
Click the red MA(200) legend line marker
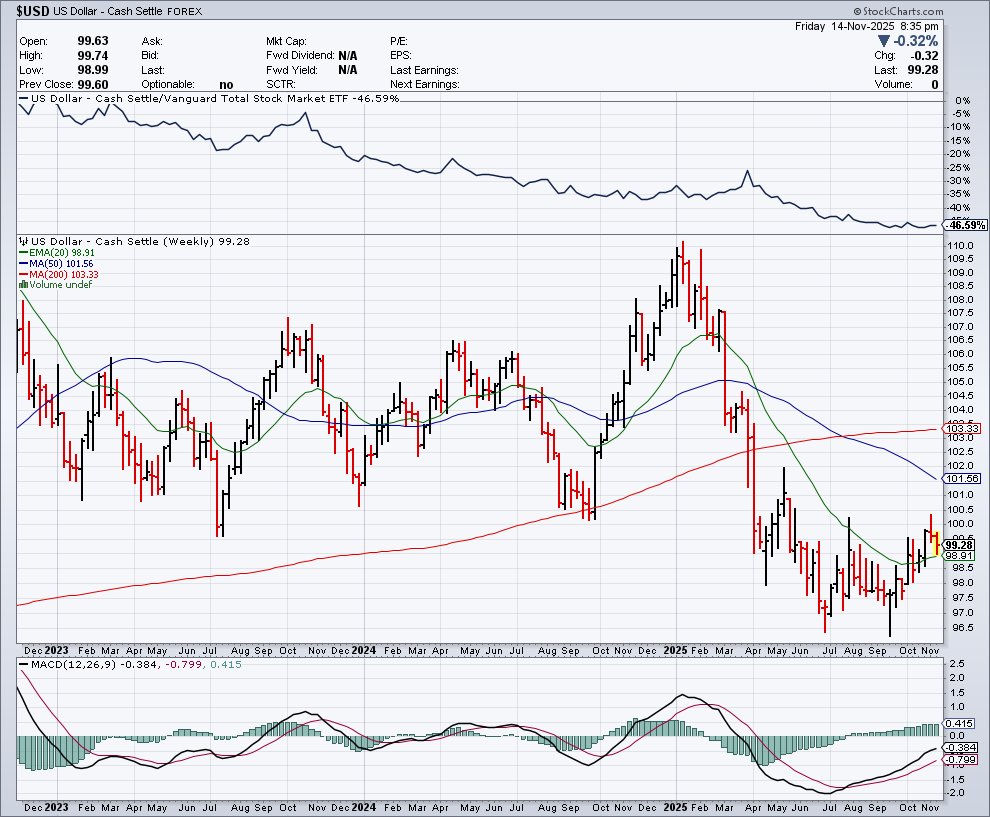click(x=22, y=274)
